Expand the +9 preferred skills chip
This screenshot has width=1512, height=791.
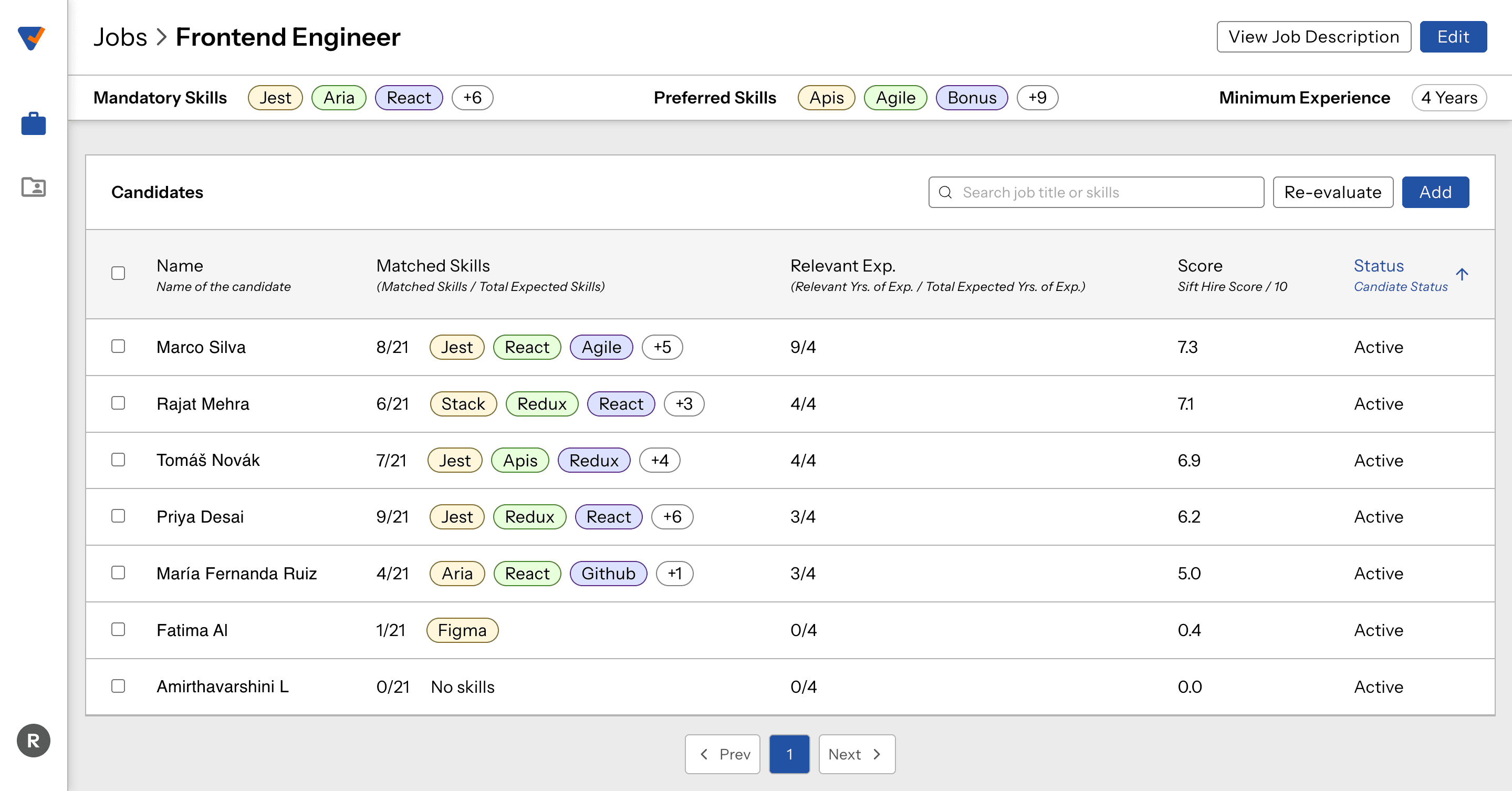tap(1037, 97)
